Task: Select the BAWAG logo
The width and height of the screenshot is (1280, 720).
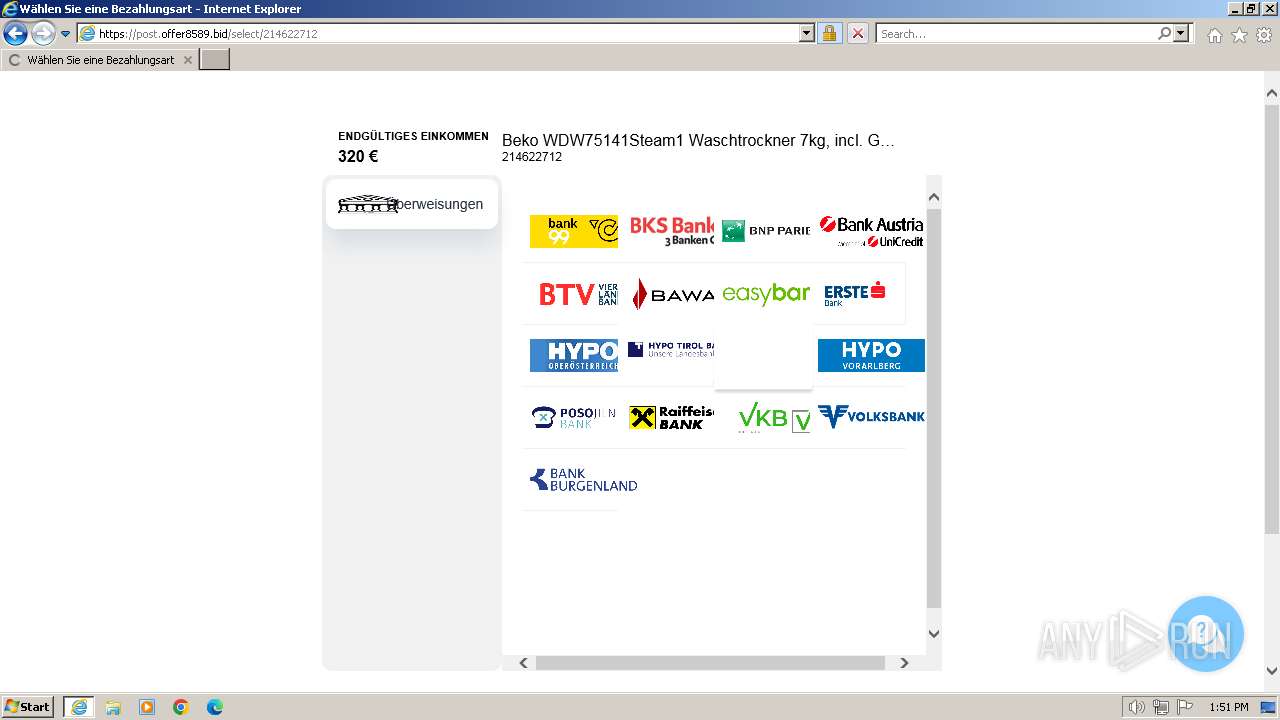Action: [x=671, y=294]
